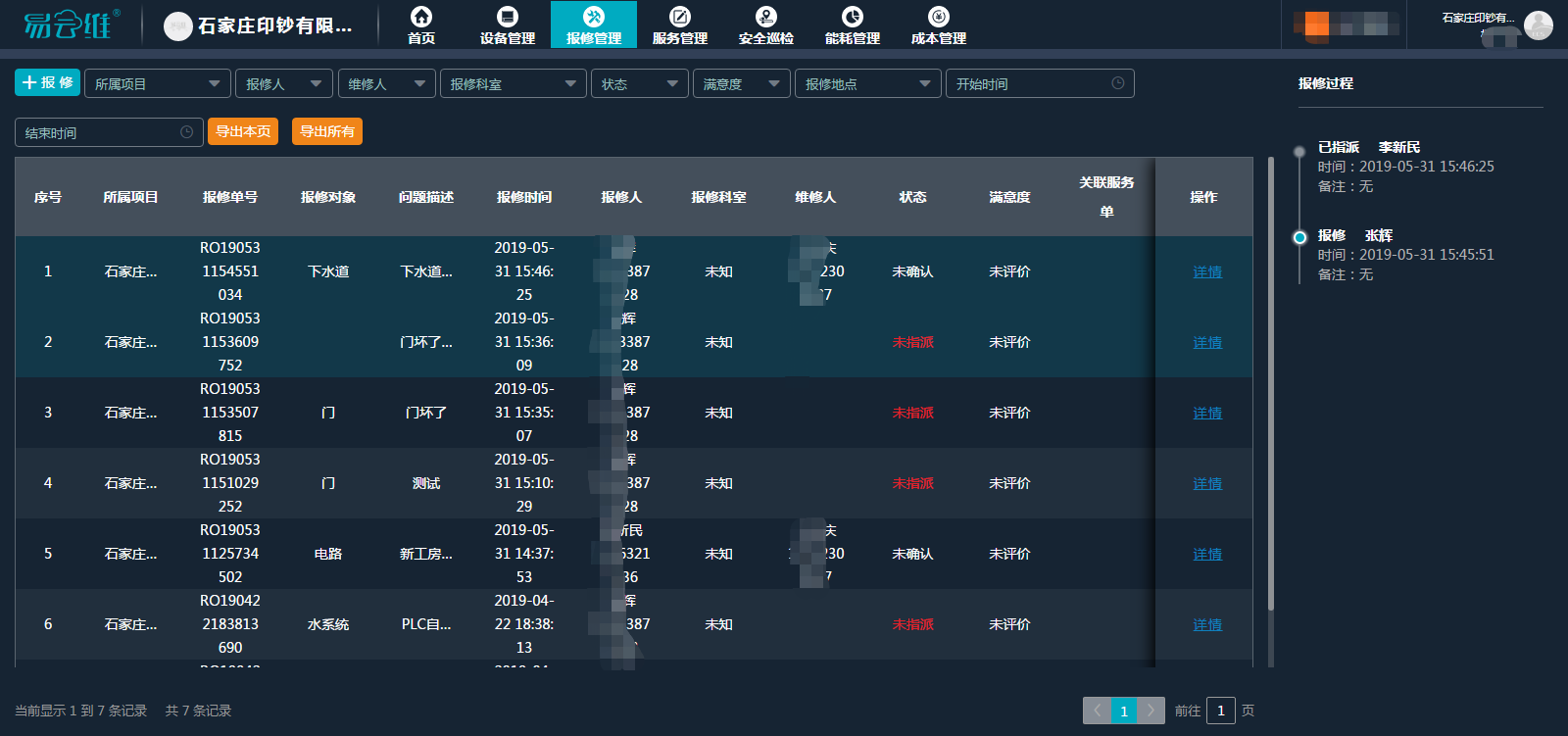Image resolution: width=1568 pixels, height=736 pixels.
Task: Click the page number jump input box
Action: 1220,711
